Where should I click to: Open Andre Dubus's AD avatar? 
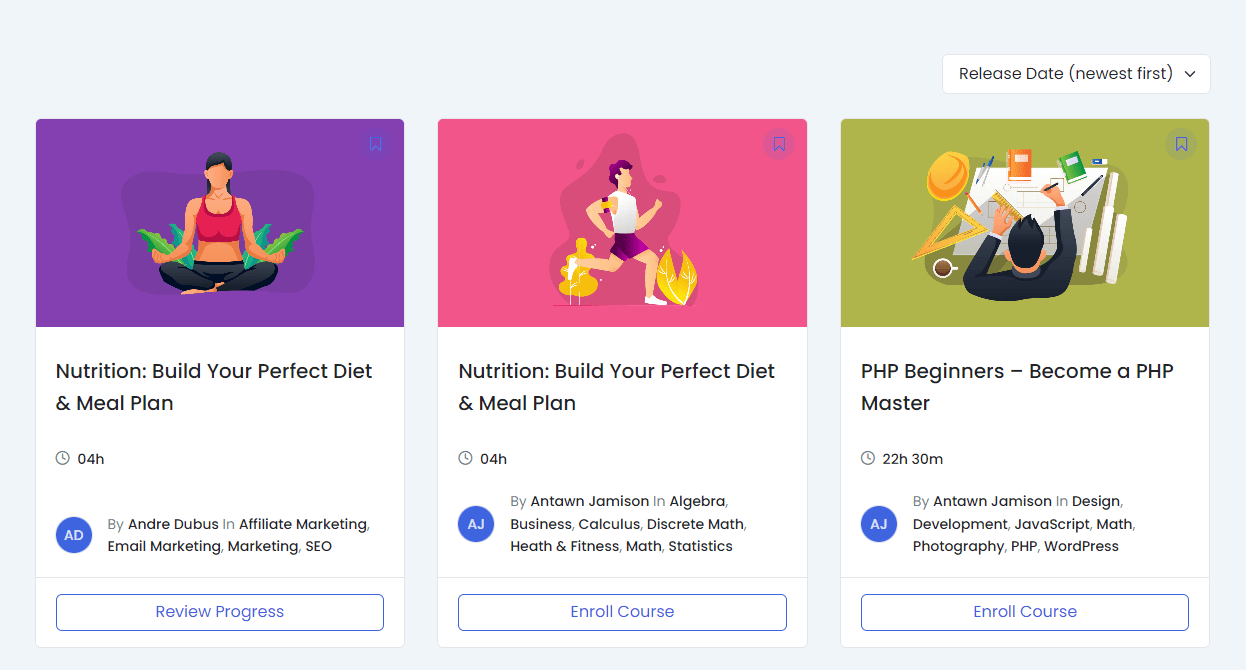74,534
